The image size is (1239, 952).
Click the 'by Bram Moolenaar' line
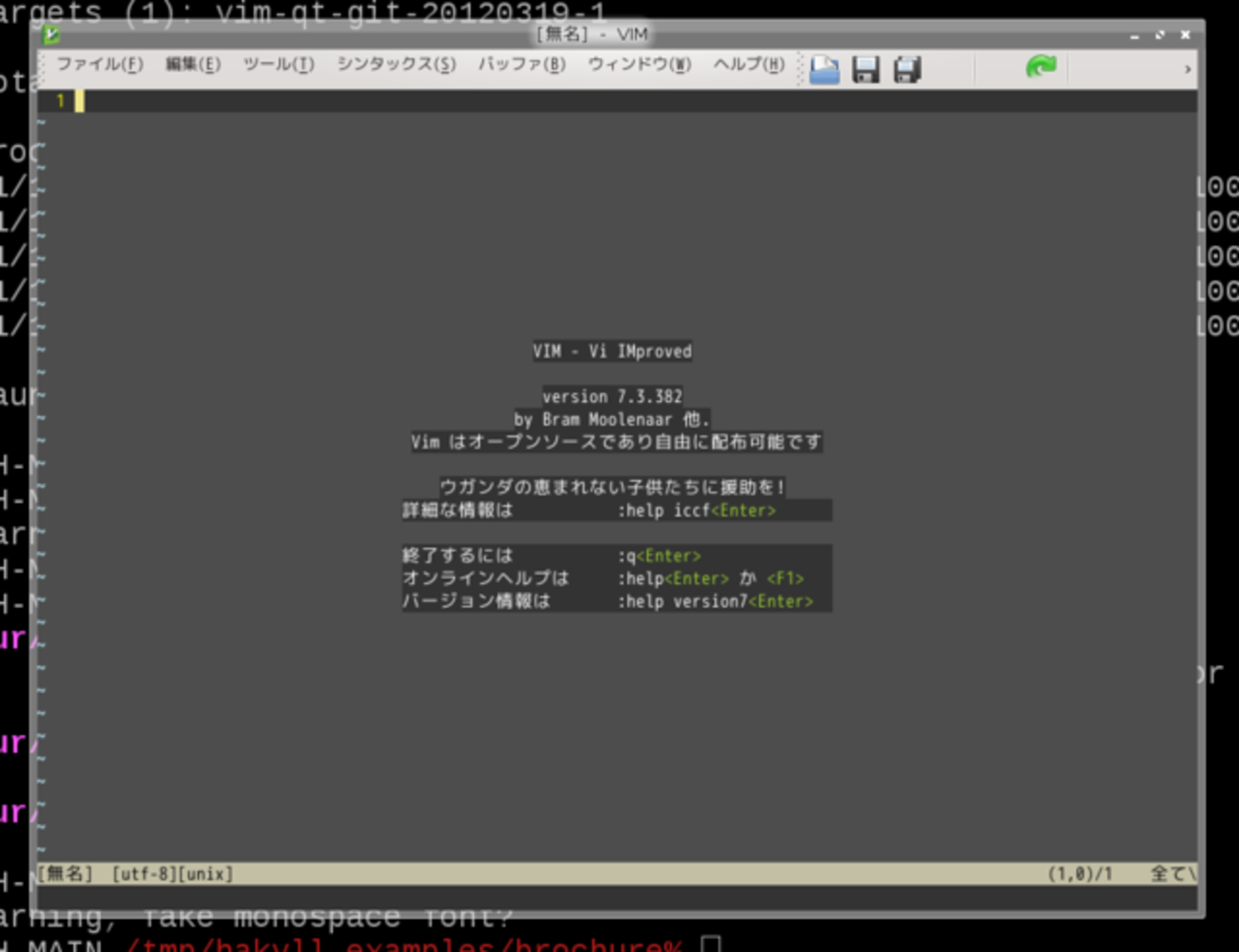(612, 419)
